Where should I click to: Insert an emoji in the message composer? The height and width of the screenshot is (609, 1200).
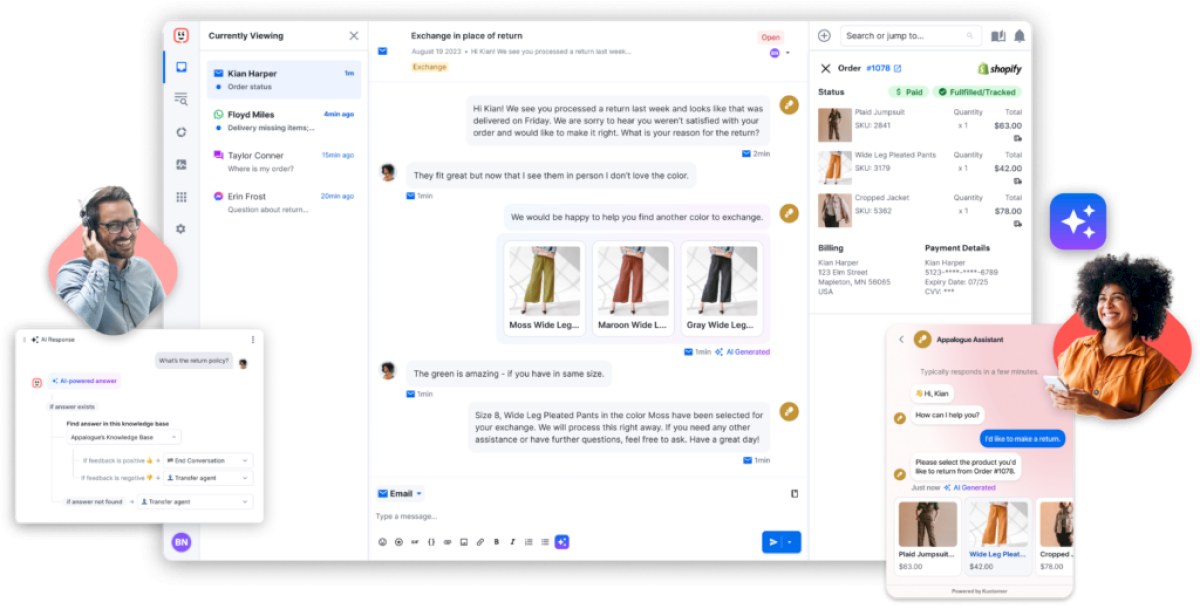pos(384,540)
